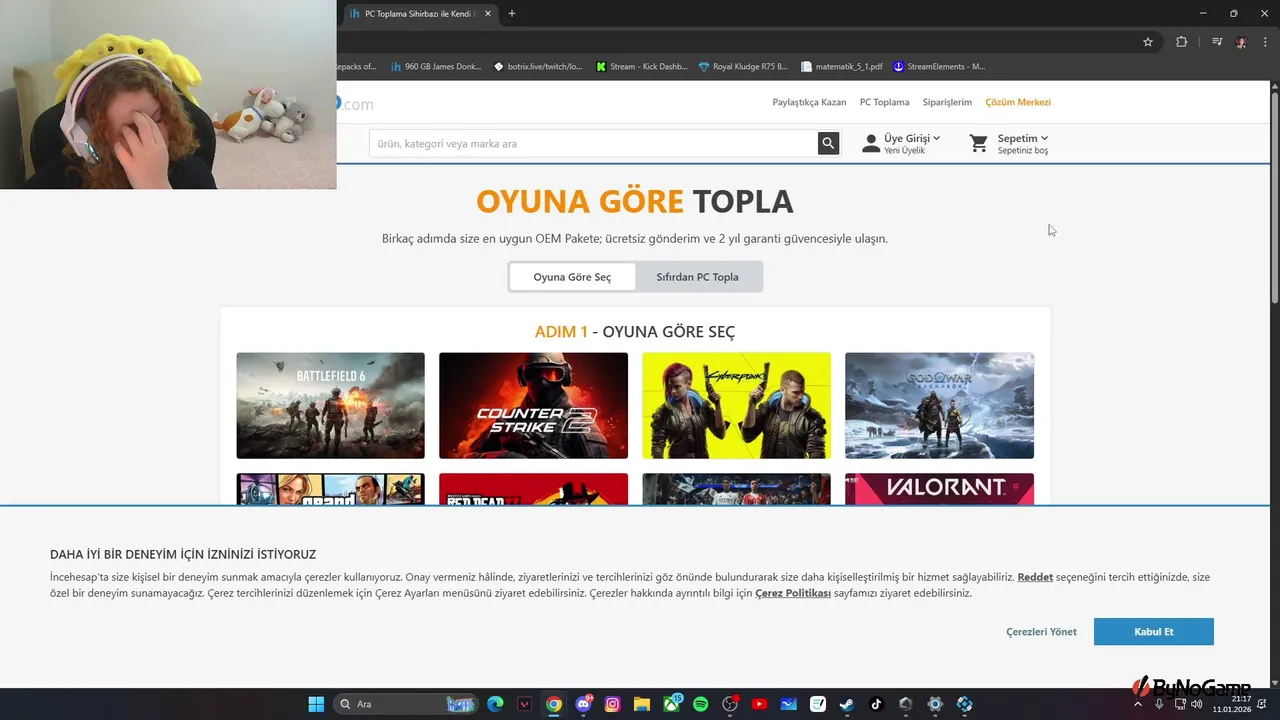
Task: Open the StreamElements bookmark
Action: pos(939,67)
